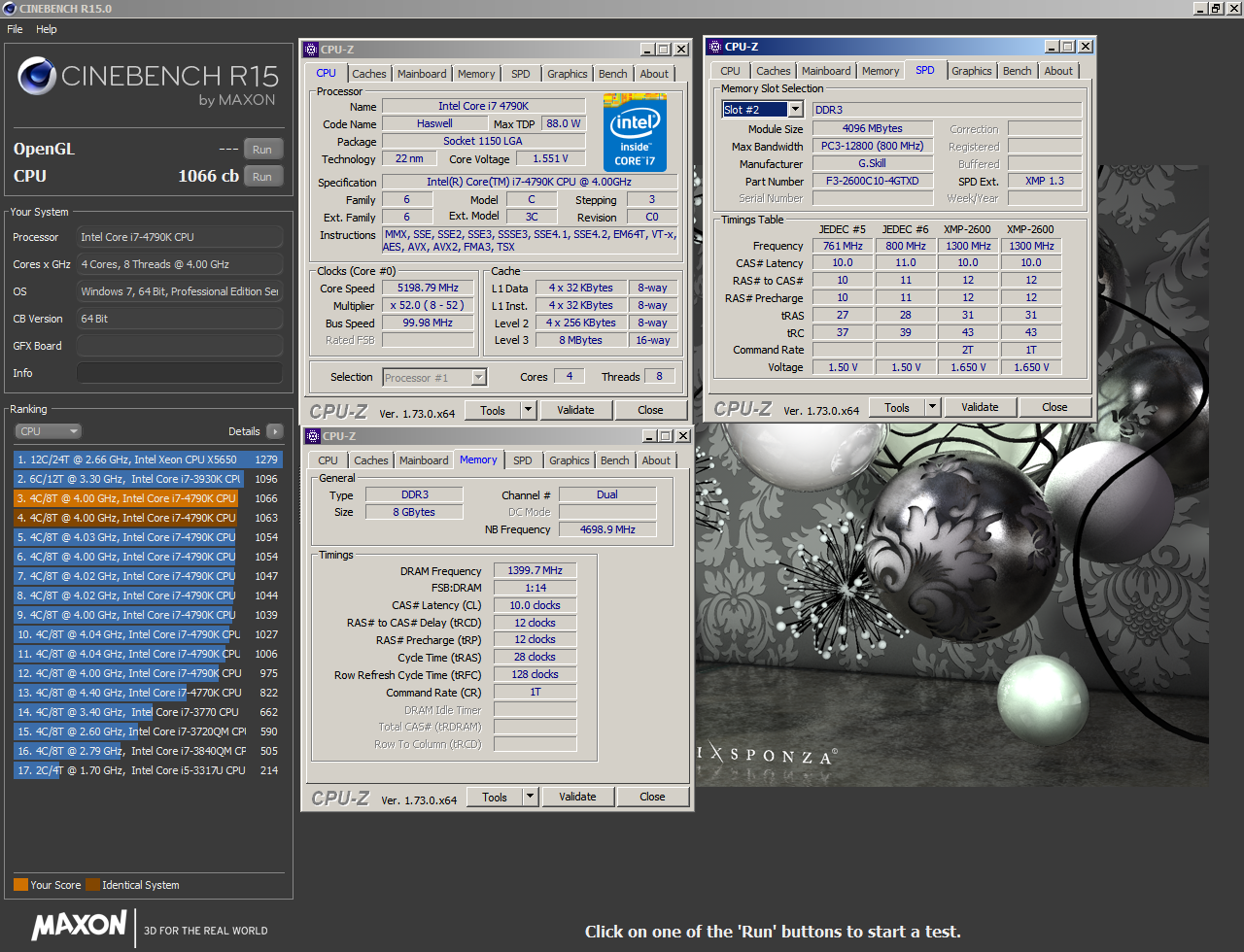Select ranking row Core i7-4770K
Screen dimensions: 1244x952
point(147,693)
